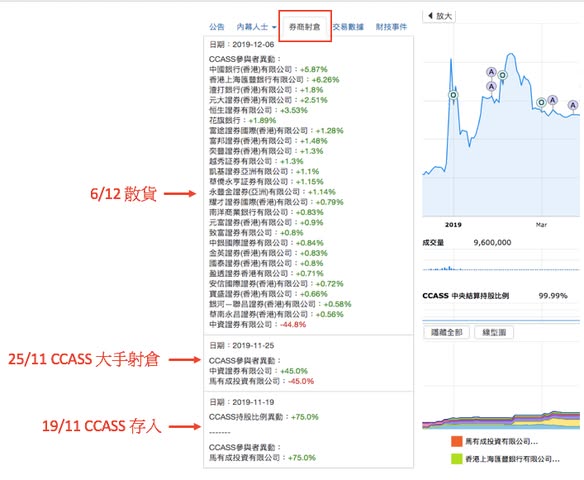Click the 香港上海匯豐銀行有限公司 +6.26% row
Image resolution: width=584 pixels, height=480 pixels.
point(274,79)
